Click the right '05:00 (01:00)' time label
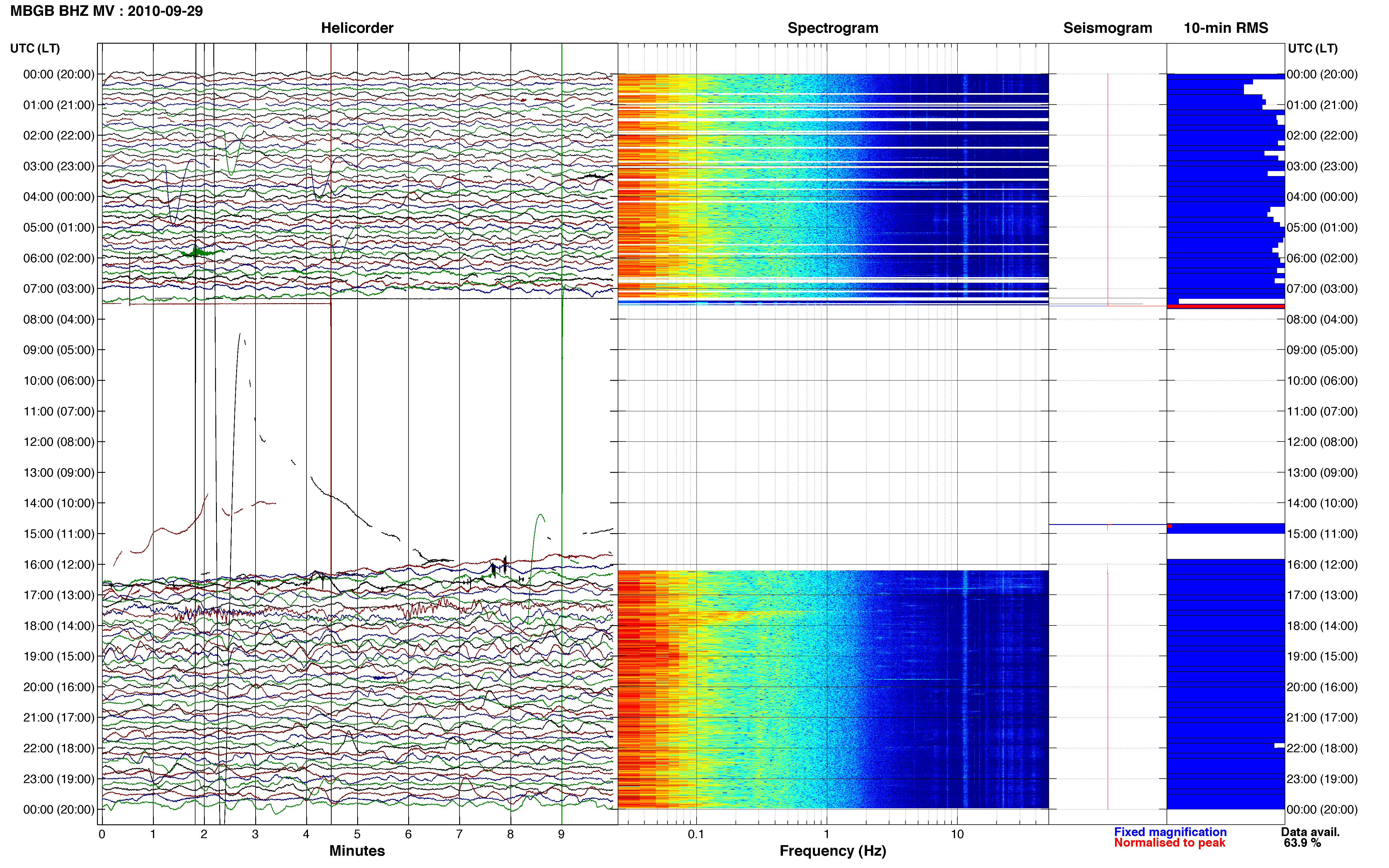The width and height of the screenshot is (1389, 868). (1322, 227)
